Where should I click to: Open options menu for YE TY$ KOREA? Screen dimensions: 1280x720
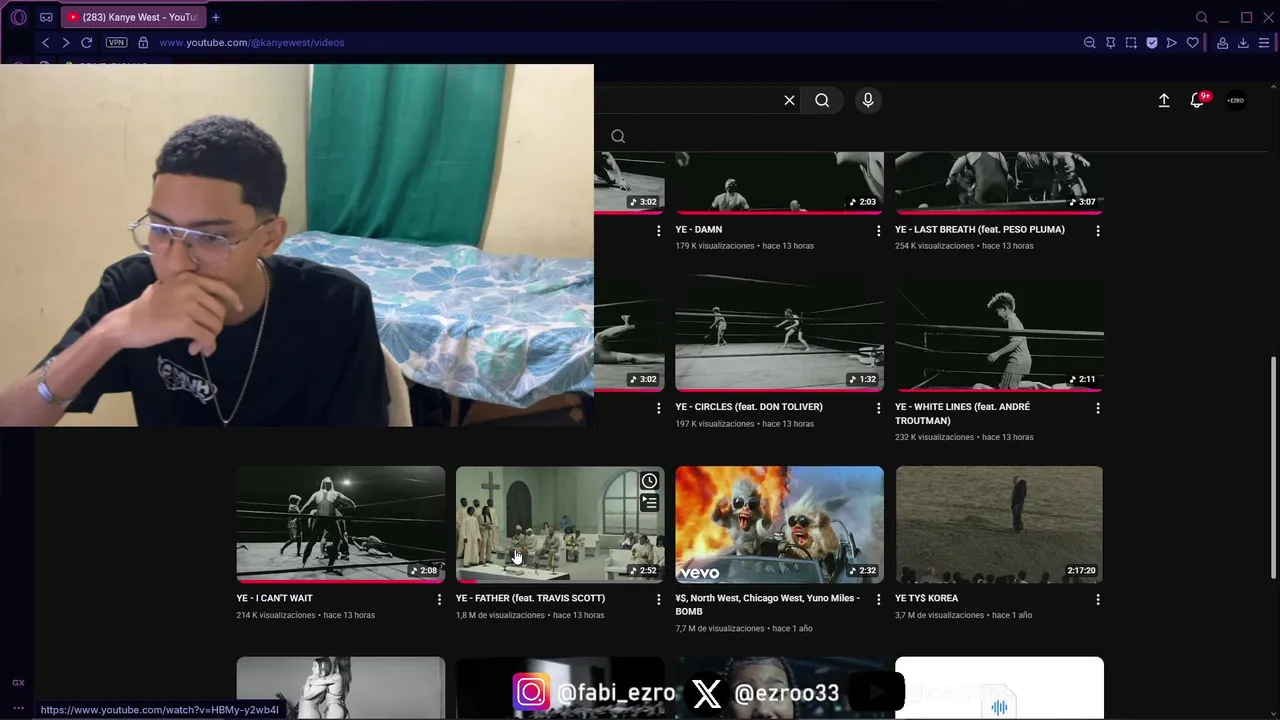(1098, 599)
